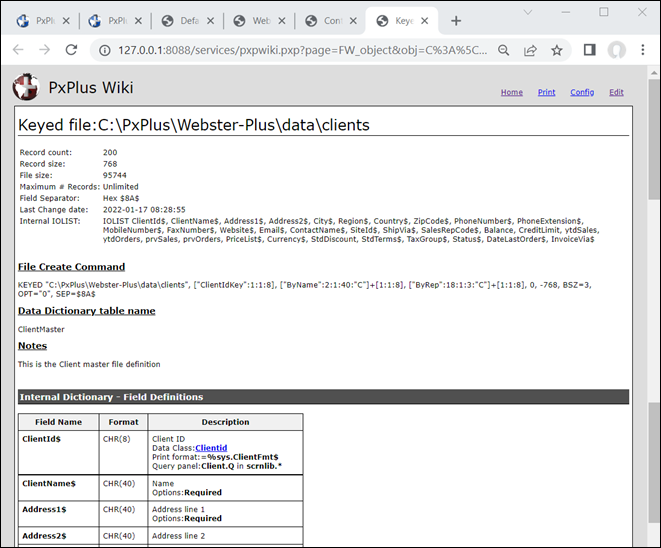This screenshot has height=548, width=661.
Task: Close the Cont tab
Action: [x=353, y=21]
